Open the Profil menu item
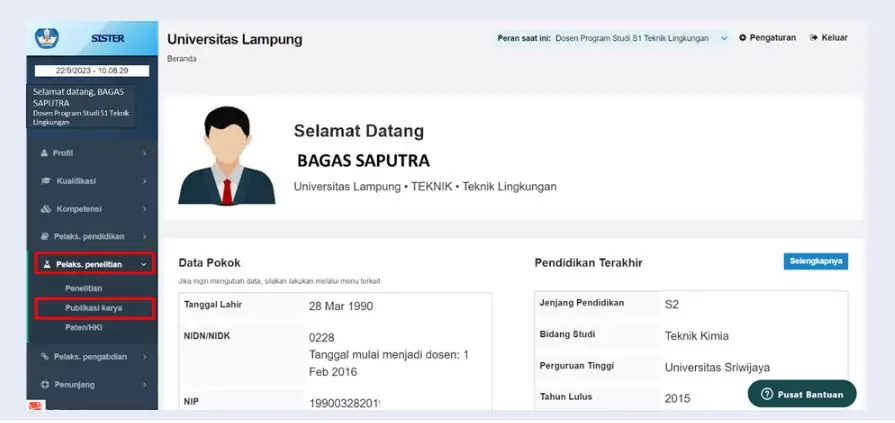The image size is (895, 423). [x=92, y=154]
